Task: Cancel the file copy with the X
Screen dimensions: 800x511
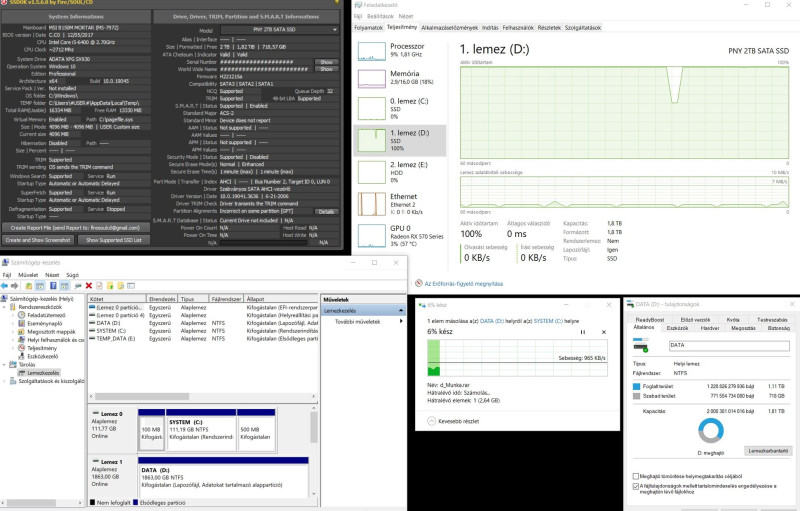Action: [604, 332]
